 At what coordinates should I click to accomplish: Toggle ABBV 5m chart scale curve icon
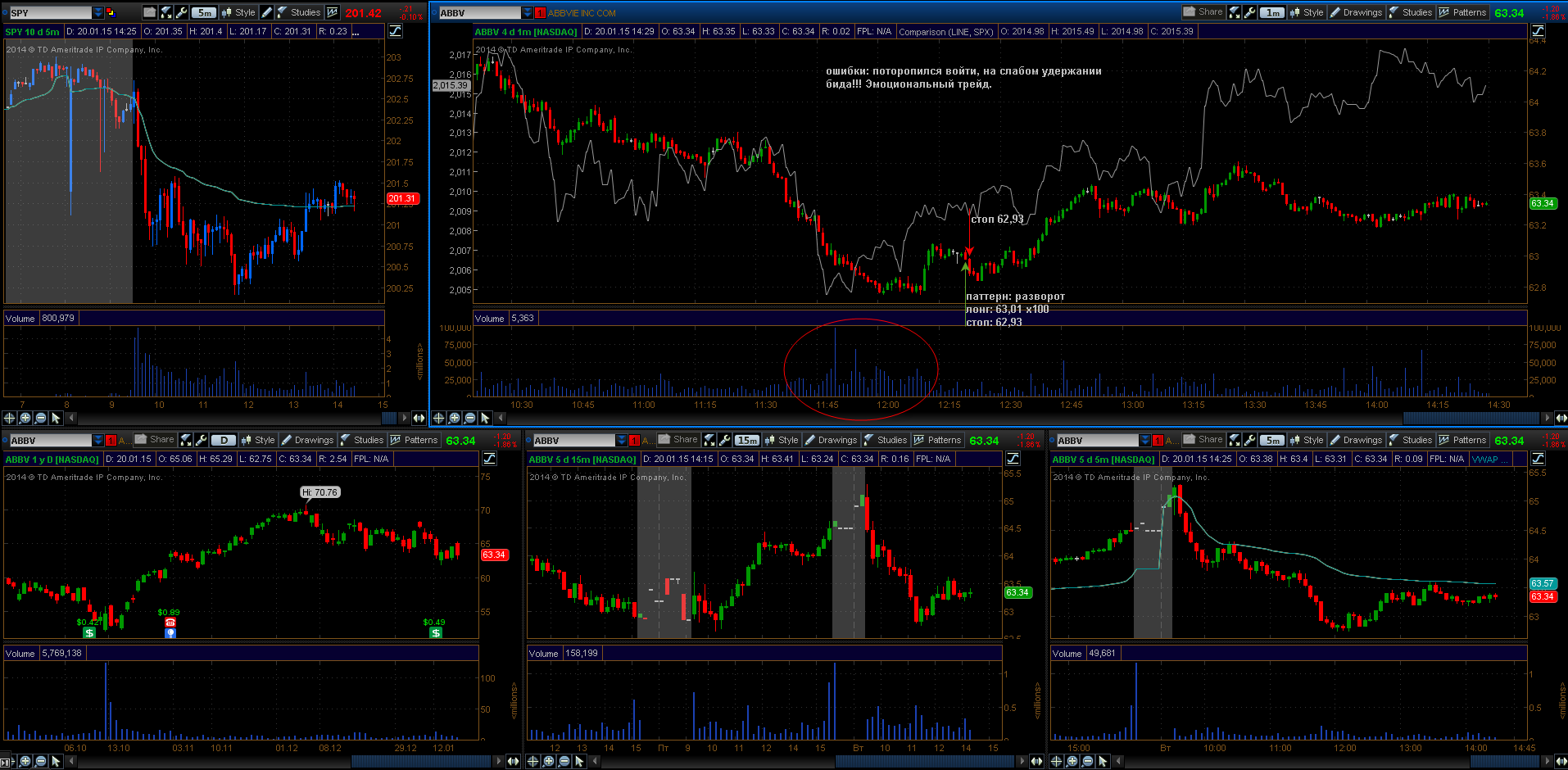(1538, 459)
